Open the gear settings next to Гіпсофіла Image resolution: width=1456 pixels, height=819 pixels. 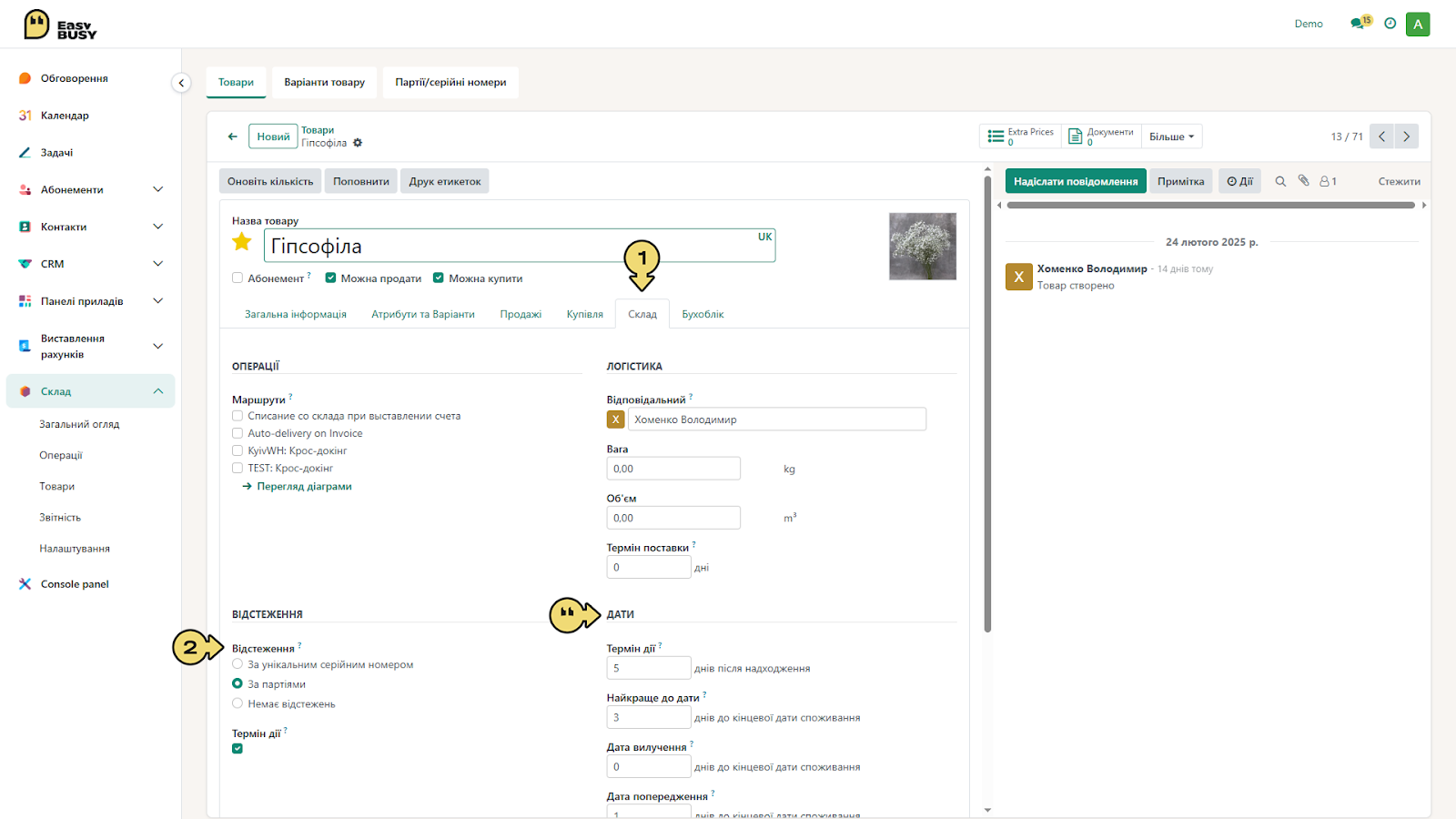pyautogui.click(x=358, y=143)
